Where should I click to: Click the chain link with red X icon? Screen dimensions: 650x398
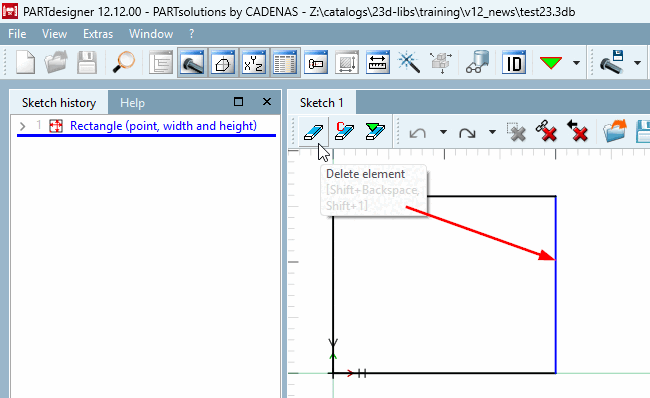click(x=546, y=132)
